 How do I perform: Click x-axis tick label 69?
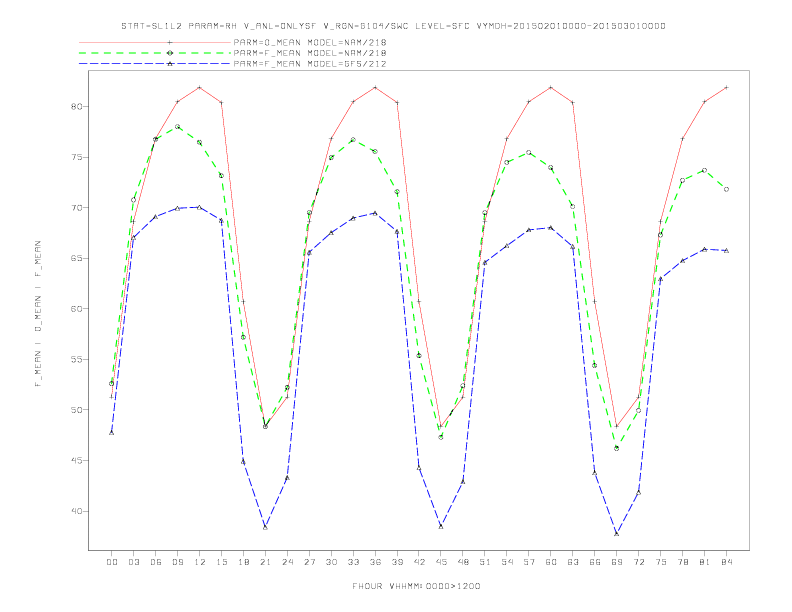coord(617,562)
